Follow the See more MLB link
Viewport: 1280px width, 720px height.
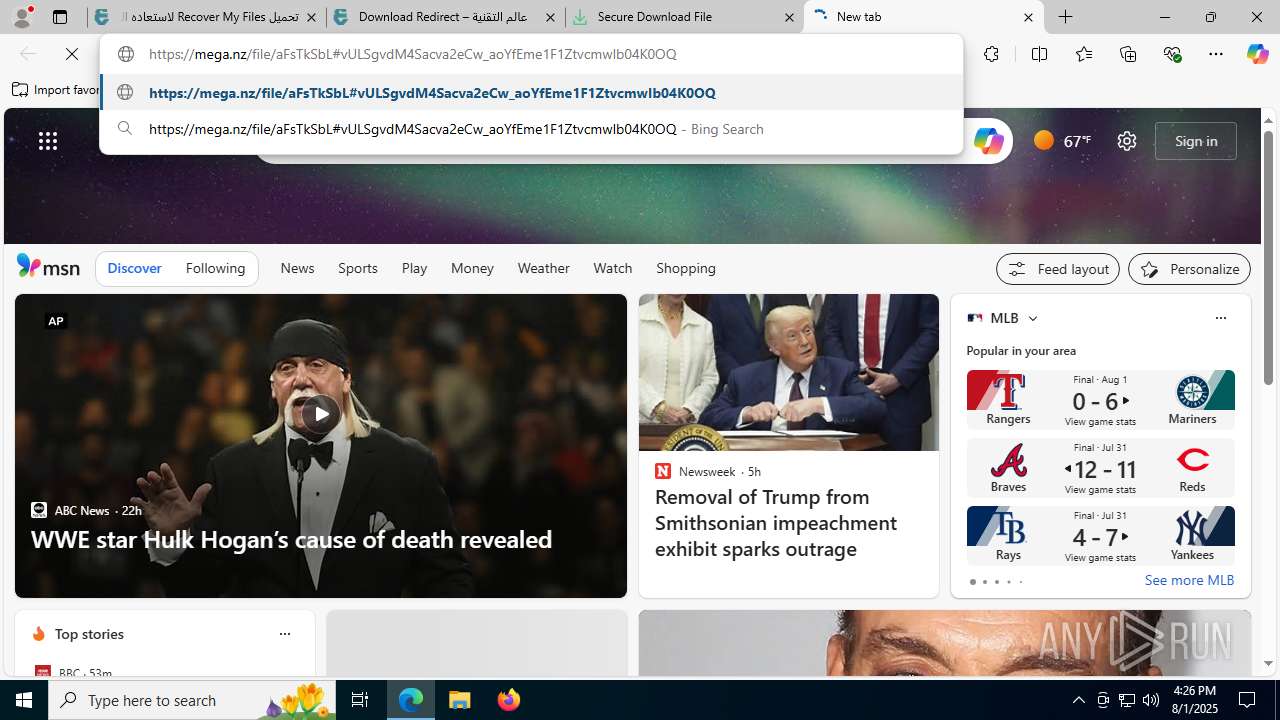click(x=1189, y=580)
